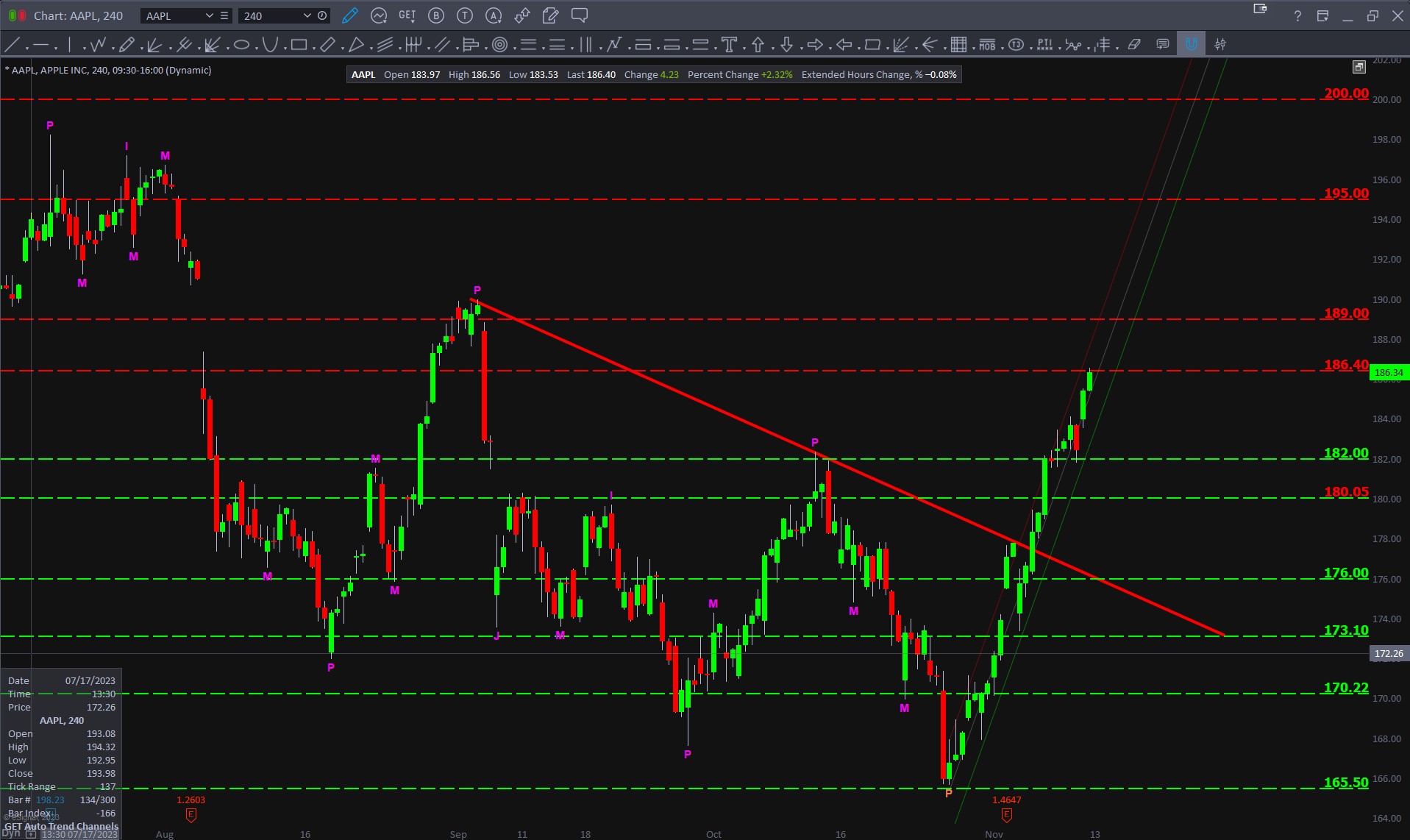
Task: Toggle the blue pencil drawing mode
Action: 350,15
